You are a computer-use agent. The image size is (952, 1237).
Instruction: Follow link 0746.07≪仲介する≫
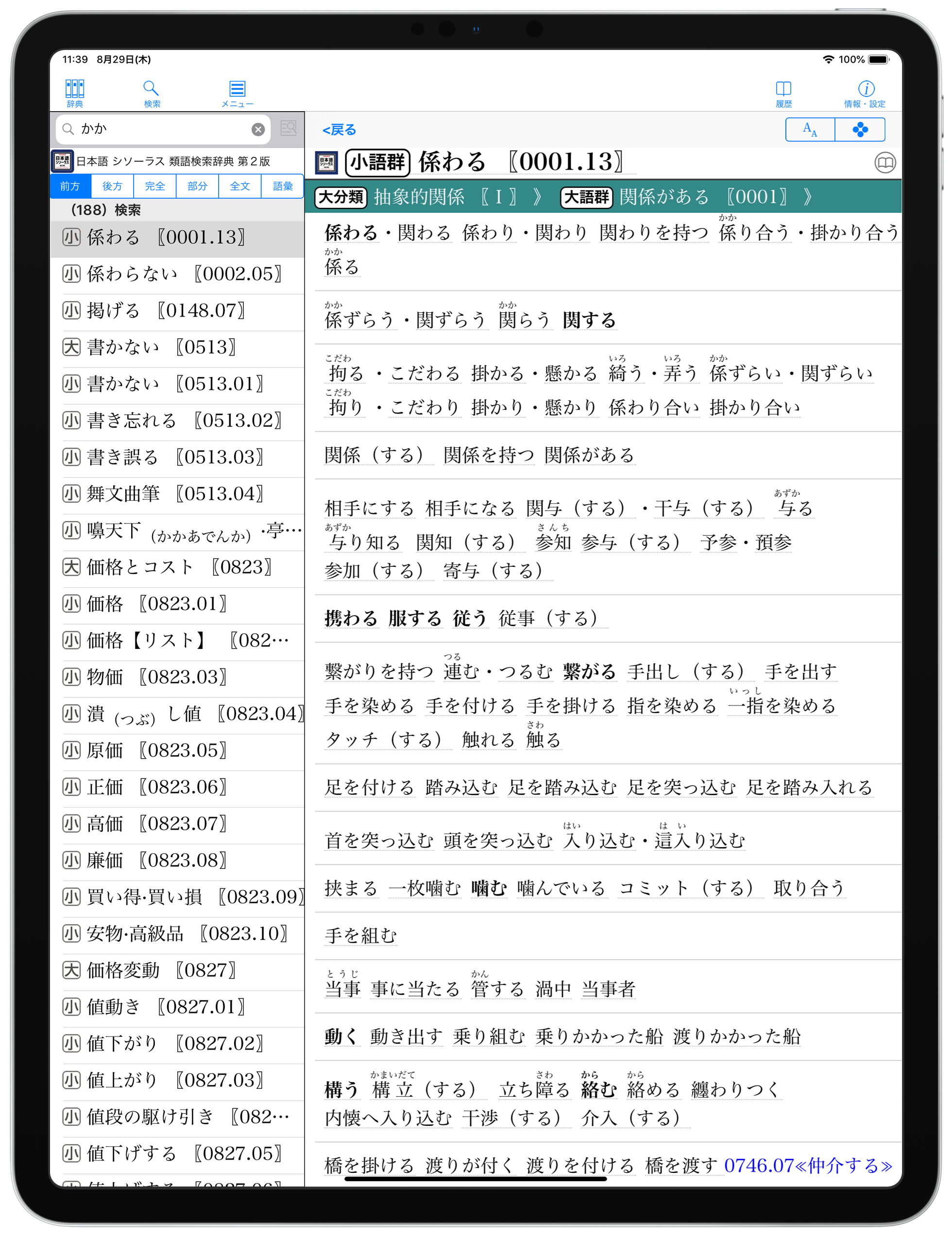pos(808,1165)
